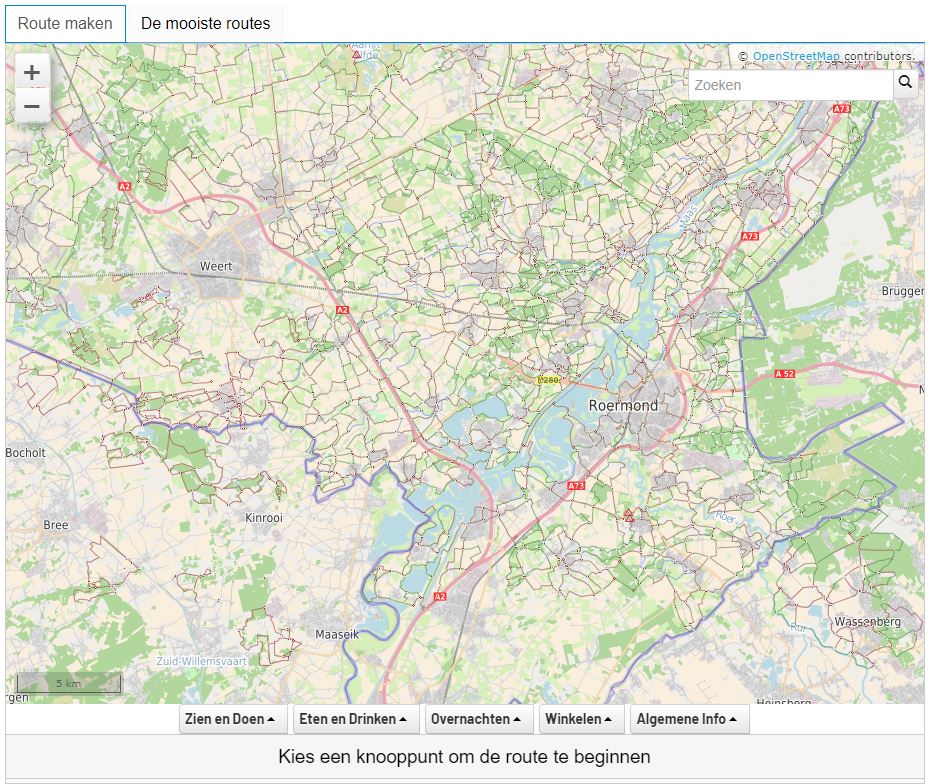Click the "contributors" link in the attribution
This screenshot has width=932, height=784.
[878, 56]
